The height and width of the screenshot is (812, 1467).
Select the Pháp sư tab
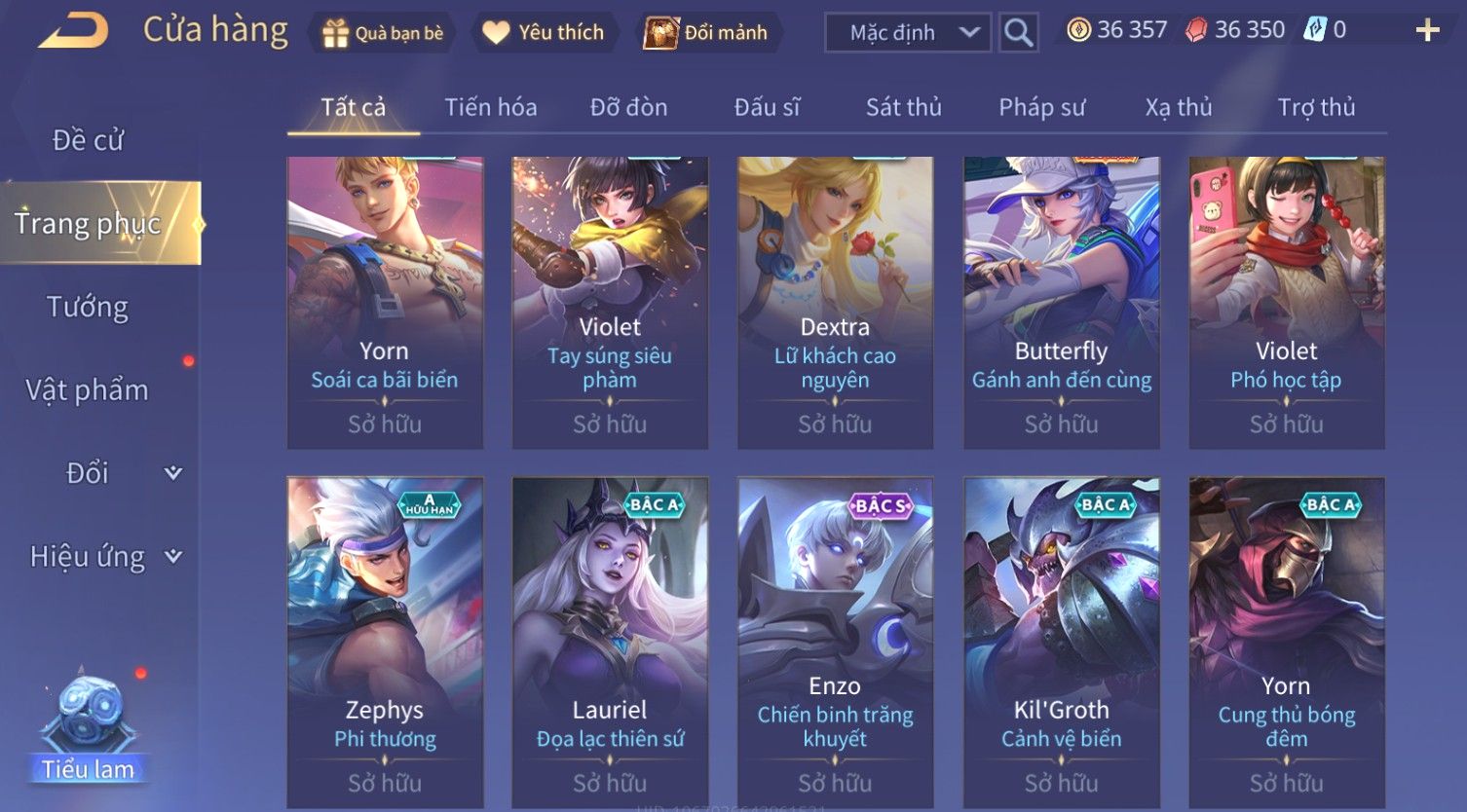point(1041,107)
